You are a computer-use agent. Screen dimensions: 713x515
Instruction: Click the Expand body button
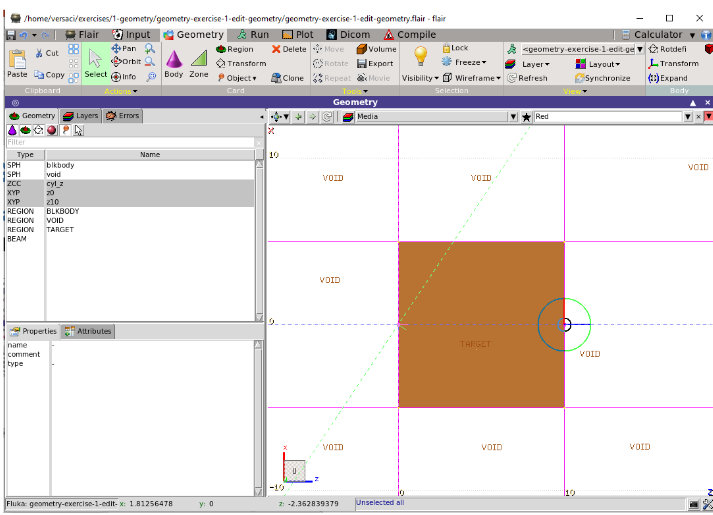[668, 78]
